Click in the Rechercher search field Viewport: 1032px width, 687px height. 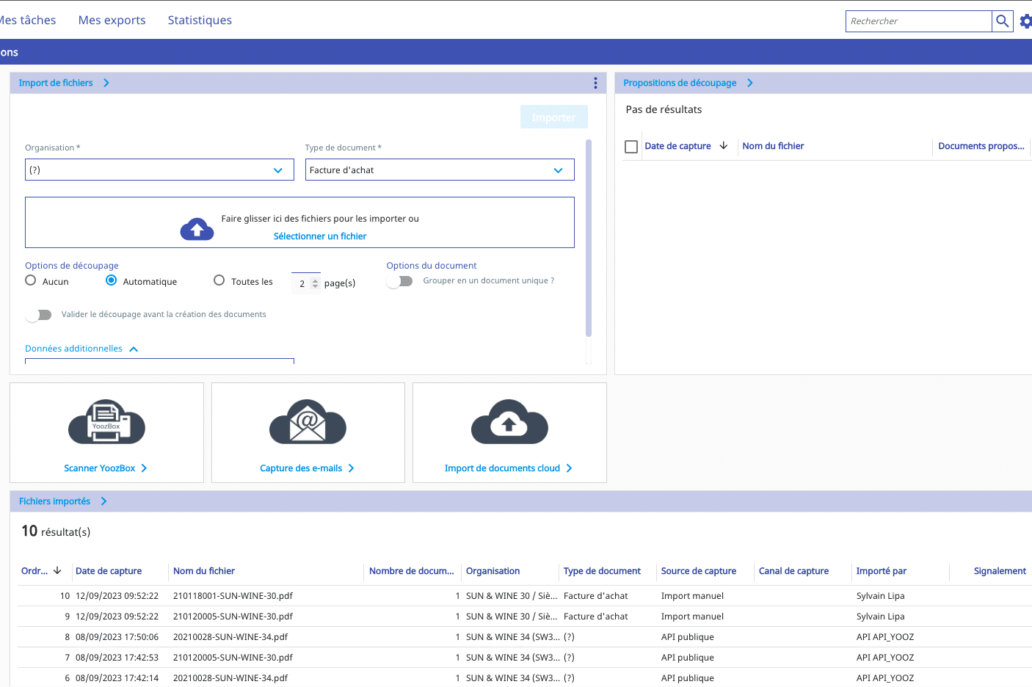coord(918,21)
